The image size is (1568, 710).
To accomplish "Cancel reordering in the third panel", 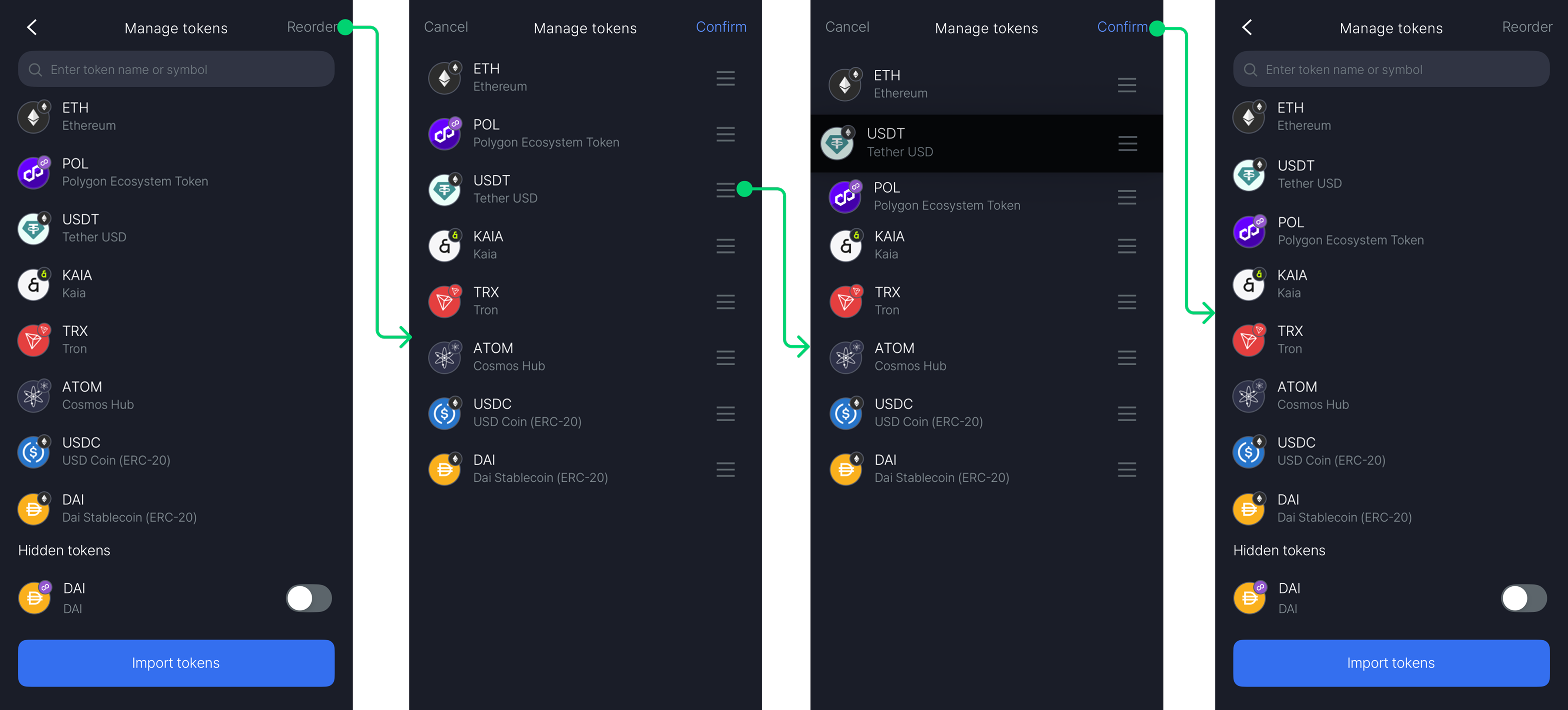I will (847, 28).
